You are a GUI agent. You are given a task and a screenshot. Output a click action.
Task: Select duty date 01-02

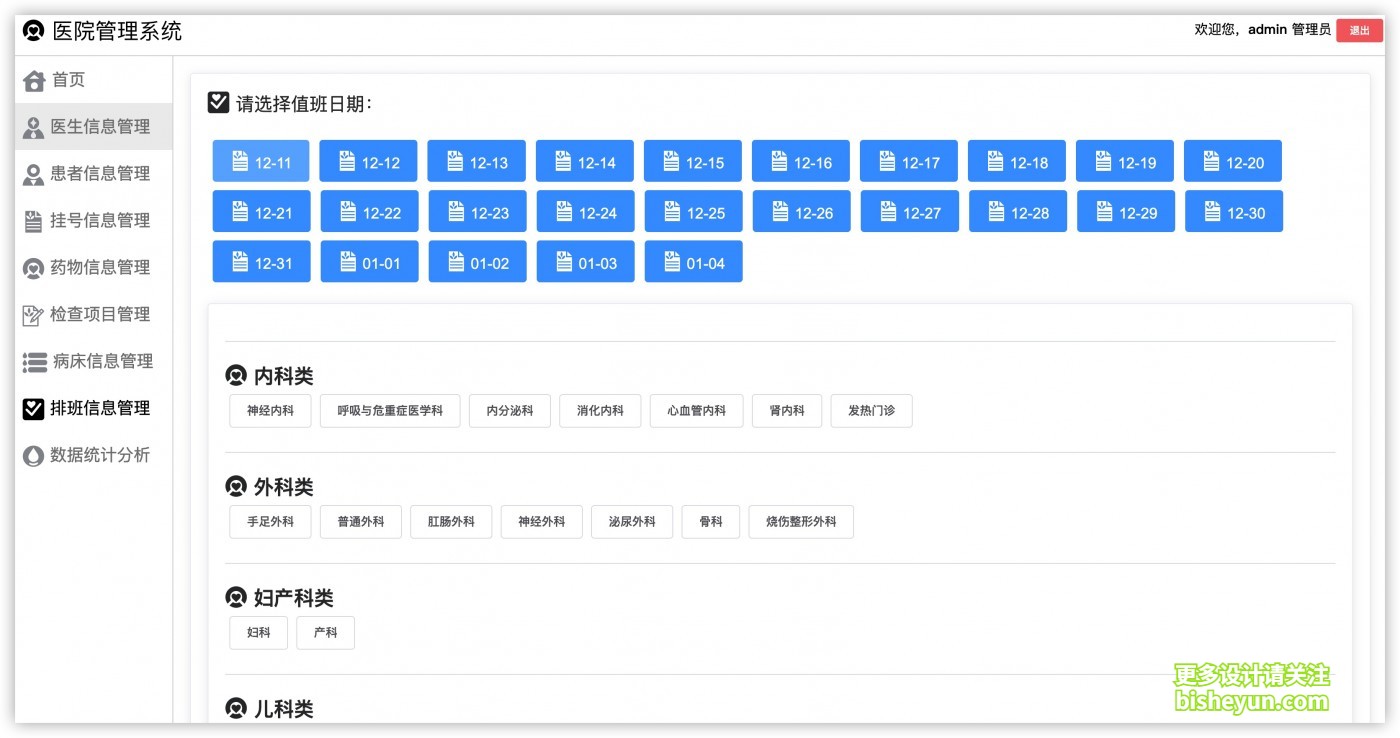coord(477,261)
